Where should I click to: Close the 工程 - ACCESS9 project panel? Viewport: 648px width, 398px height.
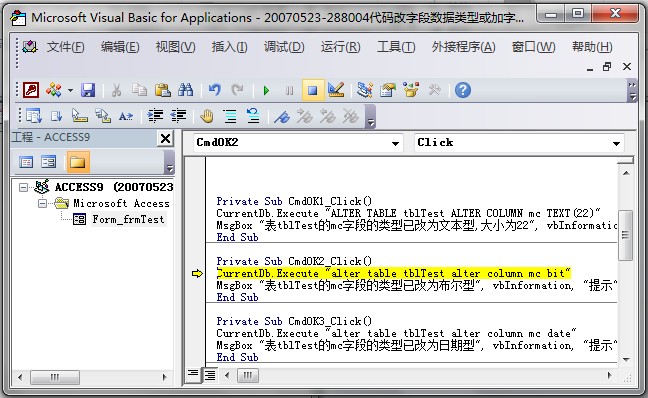(x=165, y=138)
